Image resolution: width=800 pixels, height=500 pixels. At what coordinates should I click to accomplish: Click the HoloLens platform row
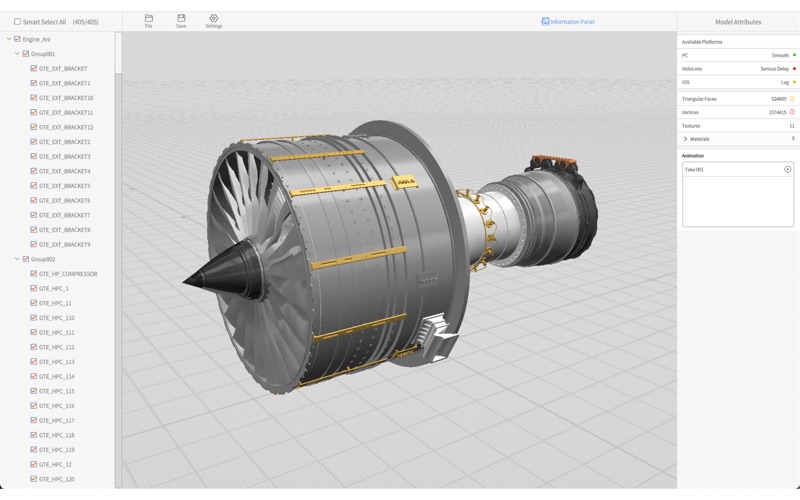coord(738,68)
